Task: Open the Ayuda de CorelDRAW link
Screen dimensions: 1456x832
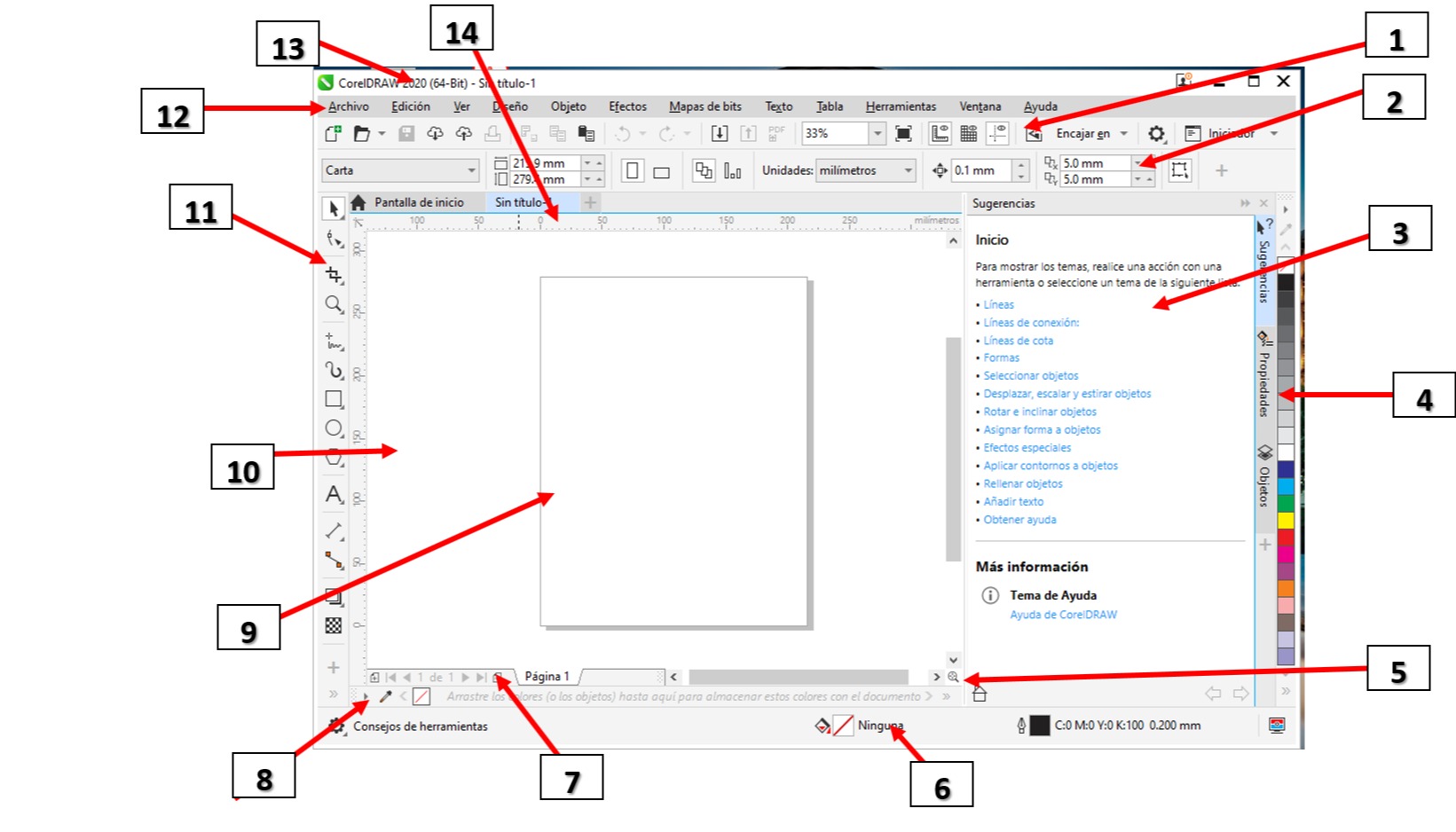Action: (x=1064, y=615)
